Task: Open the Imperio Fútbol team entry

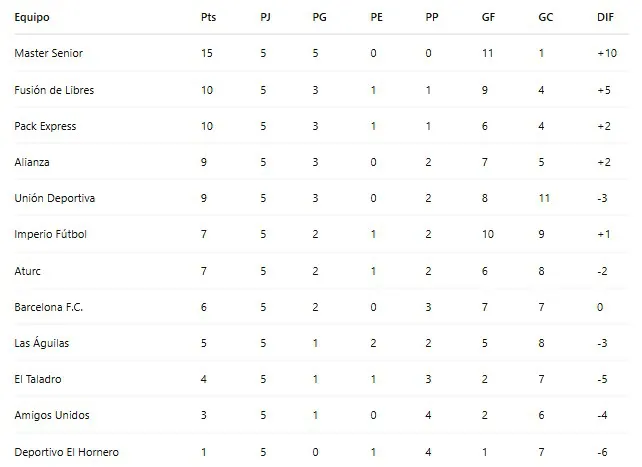Action: pyautogui.click(x=51, y=235)
